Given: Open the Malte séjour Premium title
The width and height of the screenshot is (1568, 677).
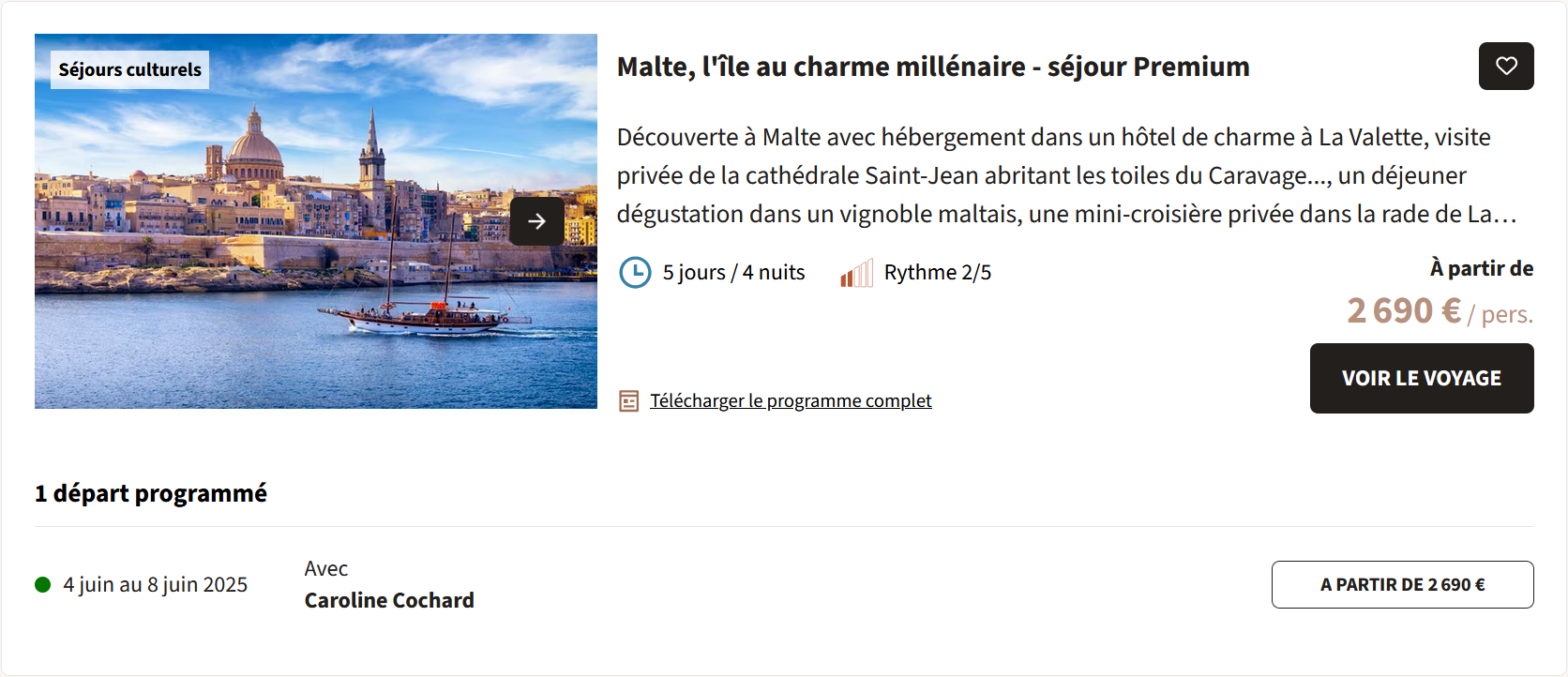Looking at the screenshot, I should click(933, 67).
